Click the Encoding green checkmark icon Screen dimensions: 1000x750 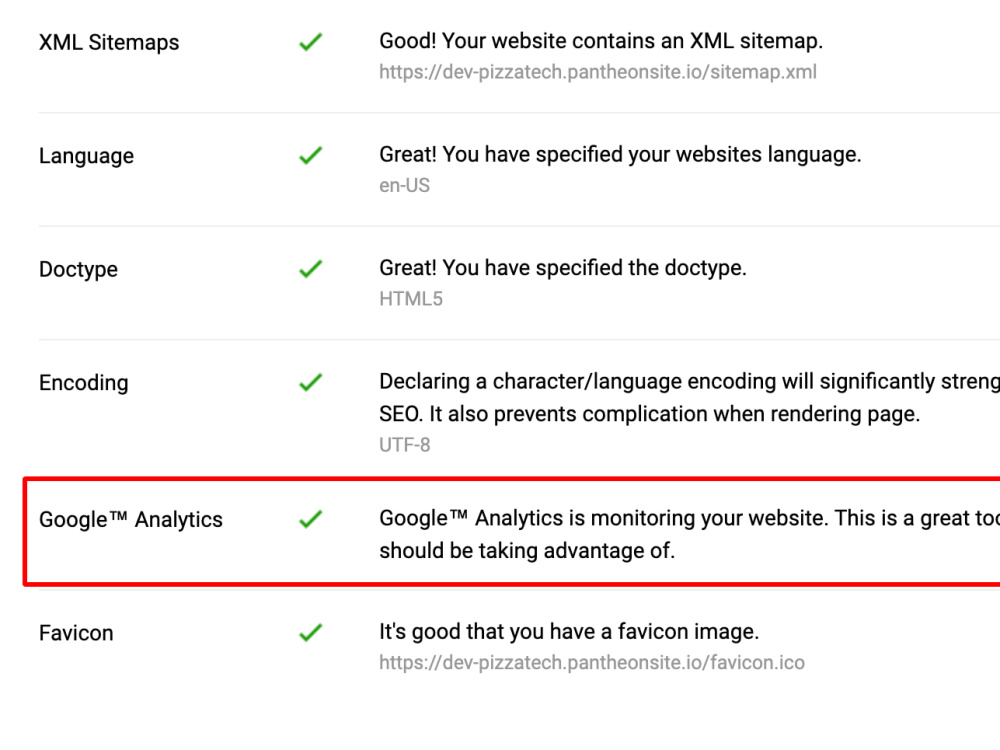point(311,383)
